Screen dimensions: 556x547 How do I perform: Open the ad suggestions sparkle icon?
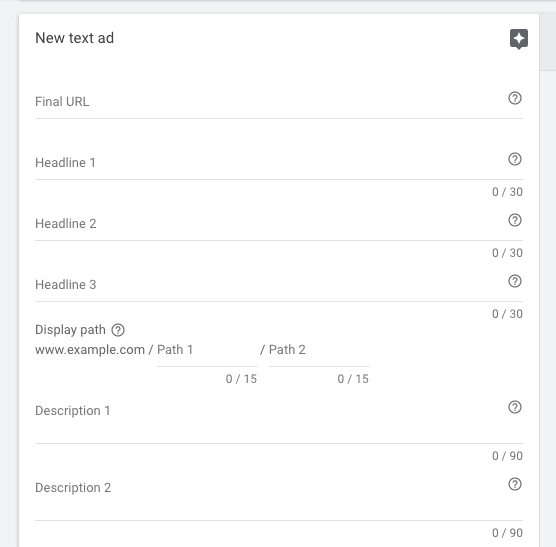(519, 39)
